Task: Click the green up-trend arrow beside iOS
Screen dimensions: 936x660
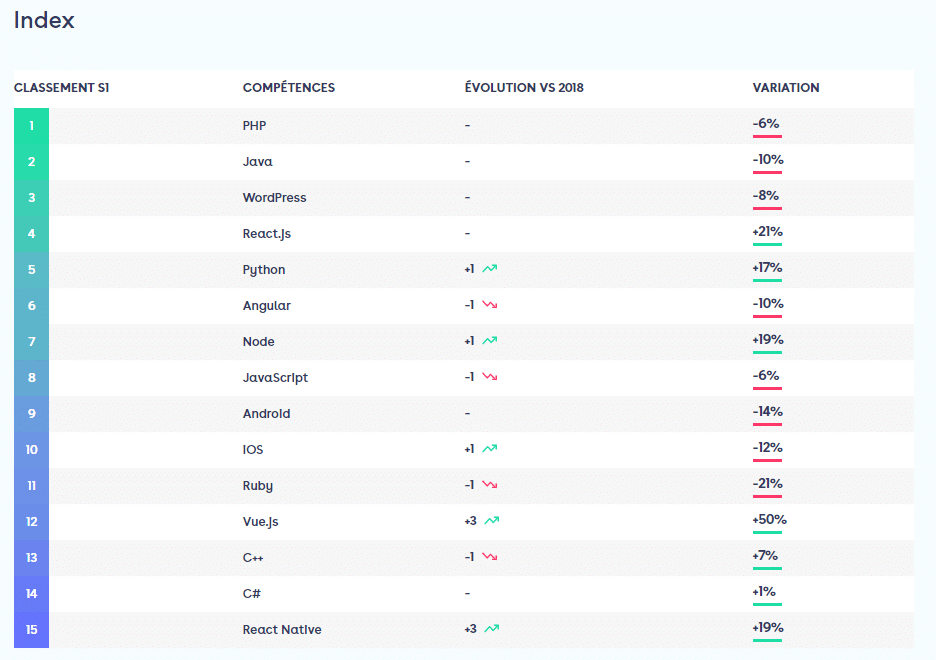Action: [x=490, y=449]
